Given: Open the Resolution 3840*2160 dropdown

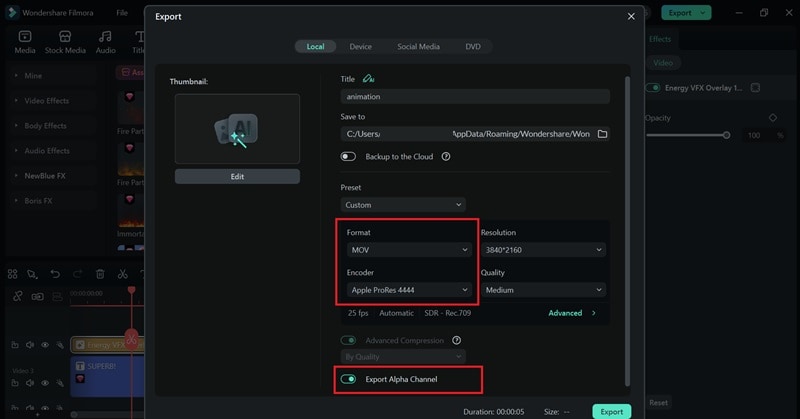Looking at the screenshot, I should point(543,250).
